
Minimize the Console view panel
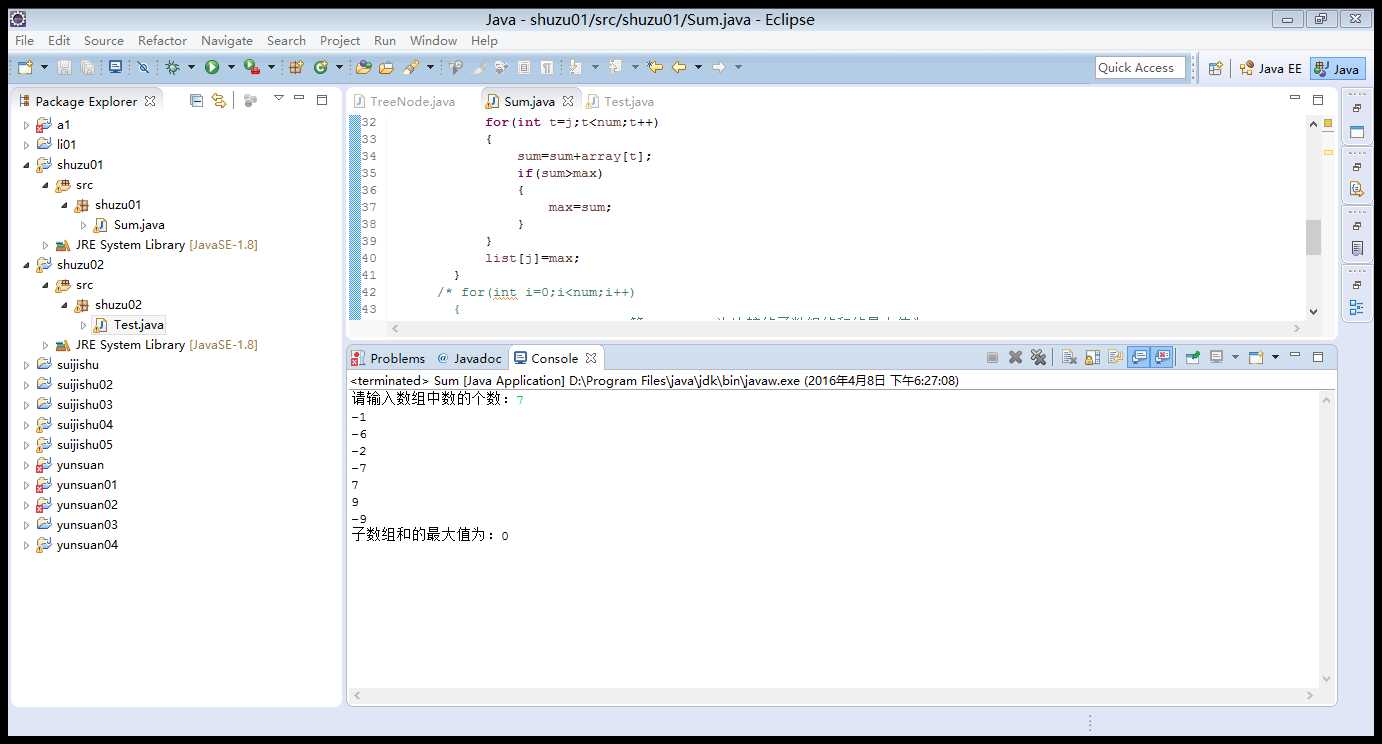pos(1295,356)
